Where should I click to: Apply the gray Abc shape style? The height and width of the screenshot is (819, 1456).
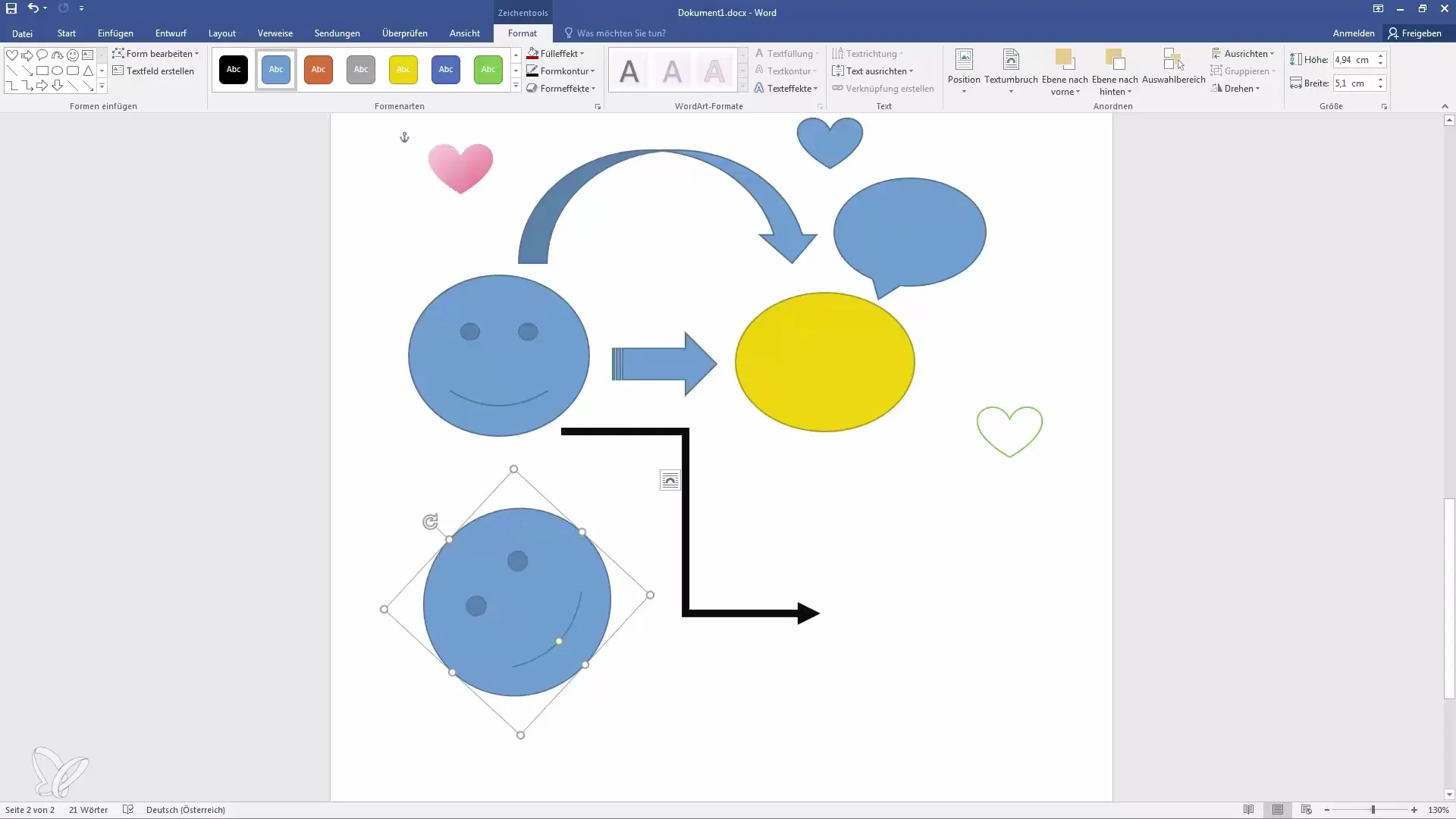(x=361, y=70)
